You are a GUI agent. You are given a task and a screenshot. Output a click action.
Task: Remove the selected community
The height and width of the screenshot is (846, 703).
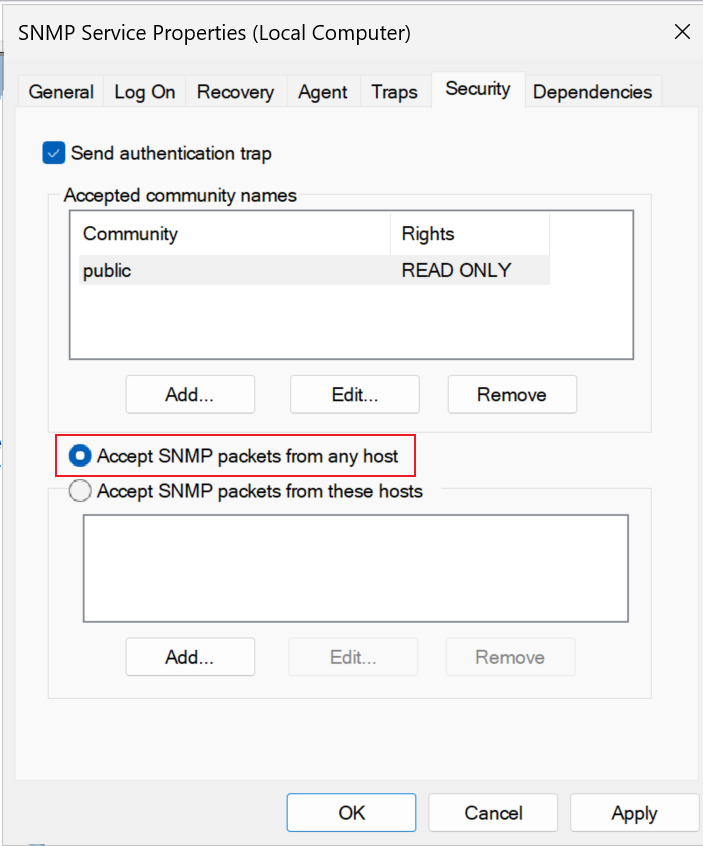tap(512, 394)
